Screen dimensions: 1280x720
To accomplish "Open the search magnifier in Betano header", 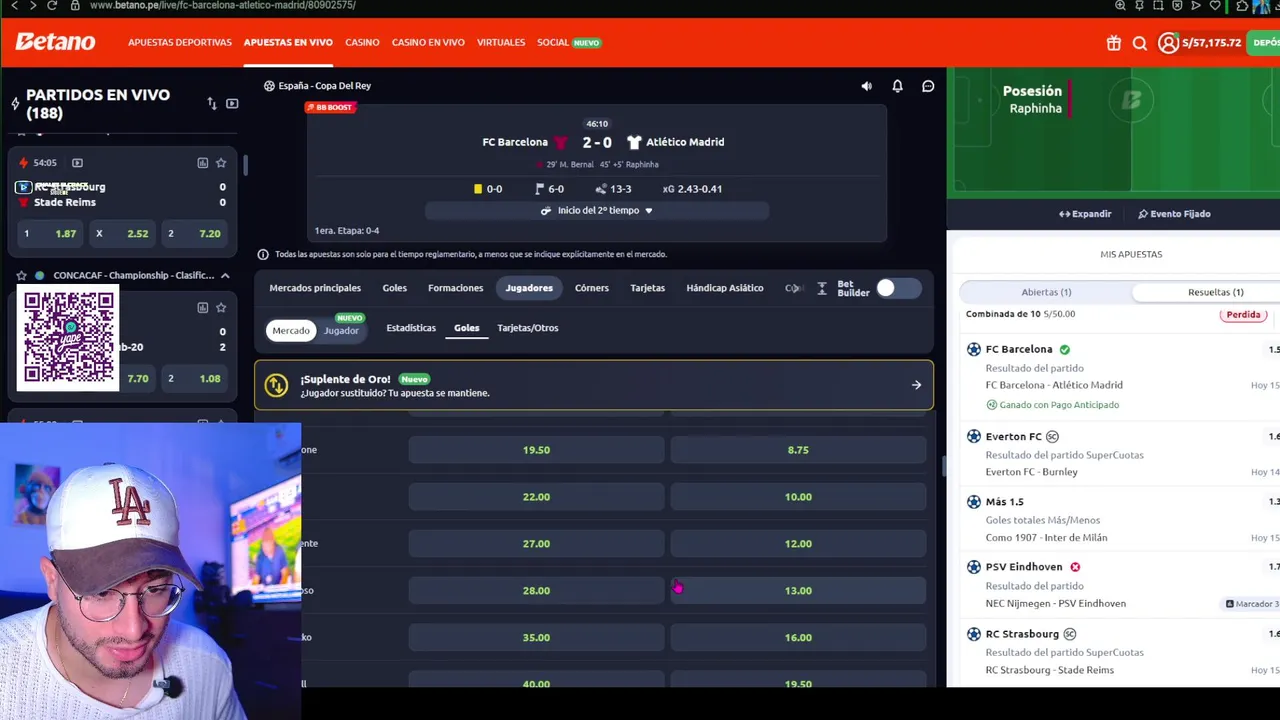I will coord(1140,43).
